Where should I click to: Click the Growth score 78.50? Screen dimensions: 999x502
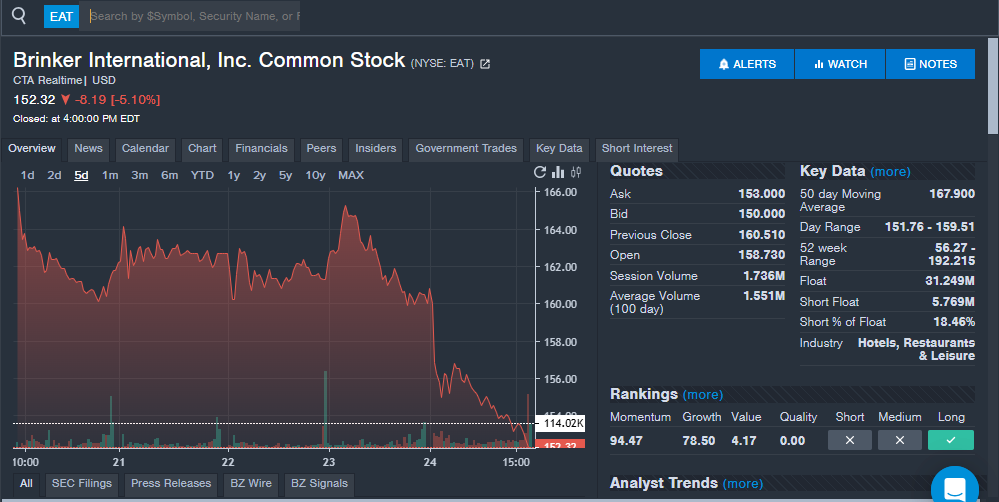click(x=698, y=441)
